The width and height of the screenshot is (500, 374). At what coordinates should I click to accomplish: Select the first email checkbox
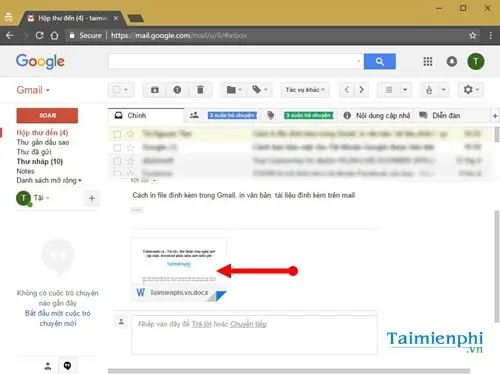117,134
